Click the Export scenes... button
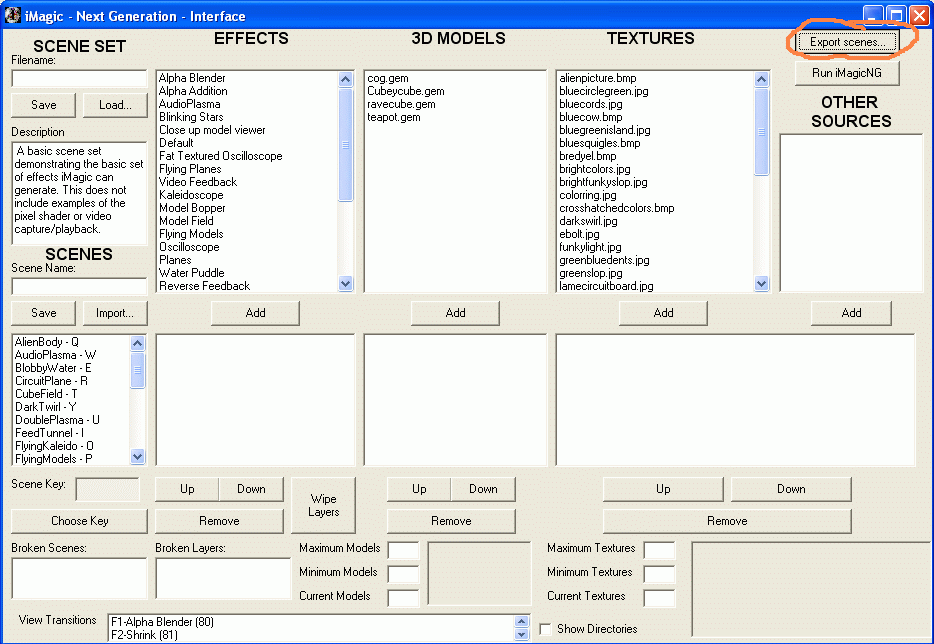 846,42
